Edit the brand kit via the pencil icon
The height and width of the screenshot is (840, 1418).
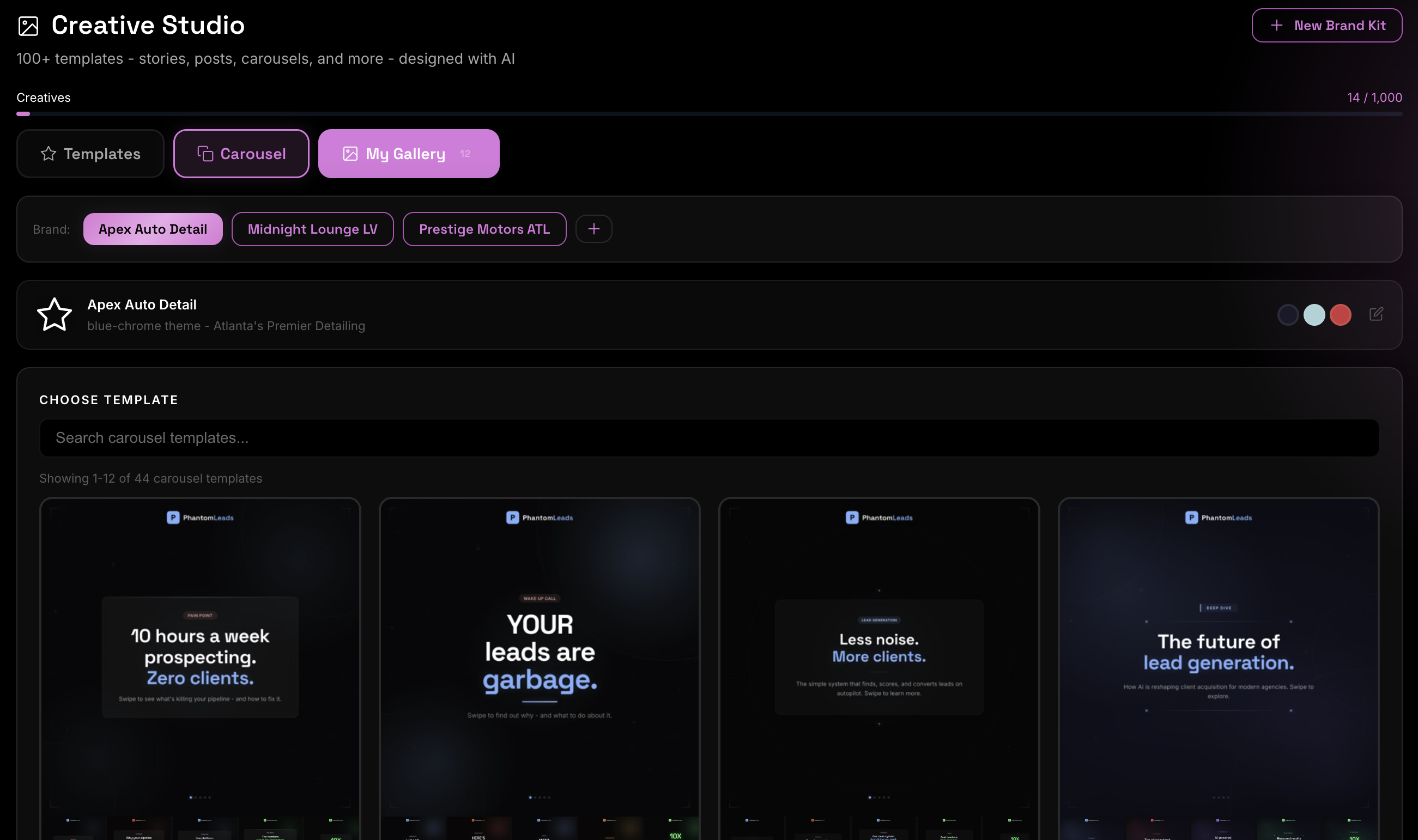pyautogui.click(x=1376, y=314)
